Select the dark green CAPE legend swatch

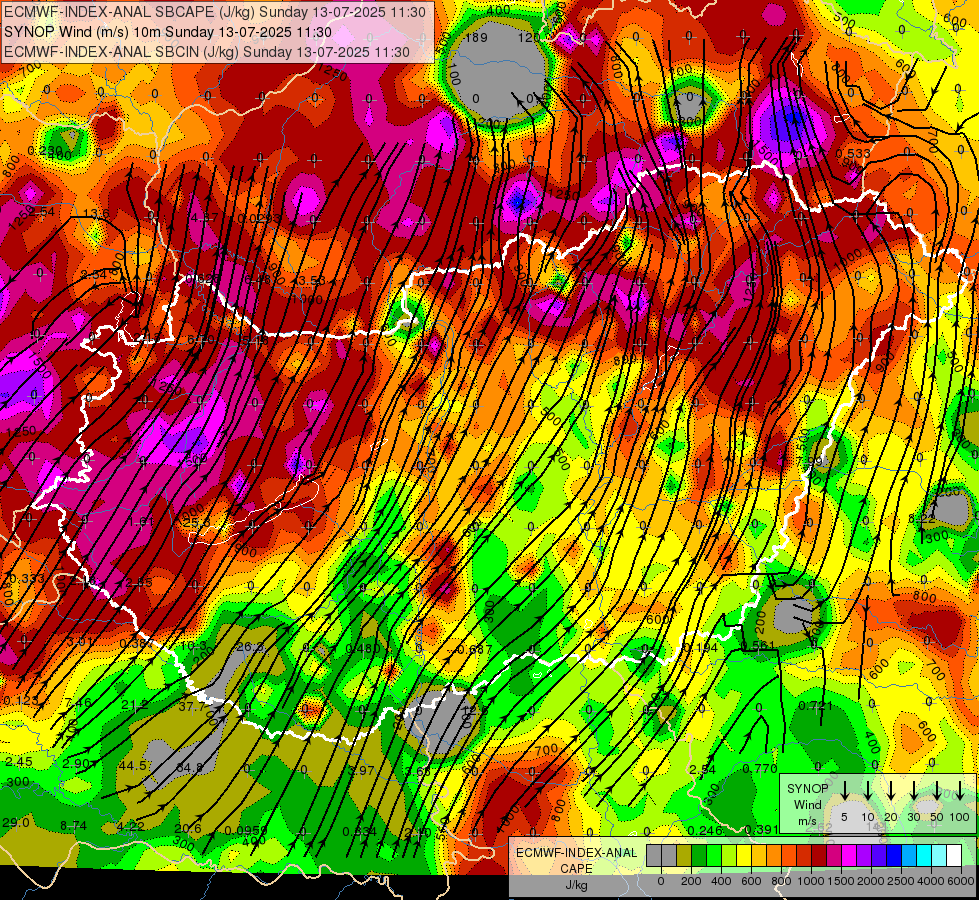click(699, 855)
